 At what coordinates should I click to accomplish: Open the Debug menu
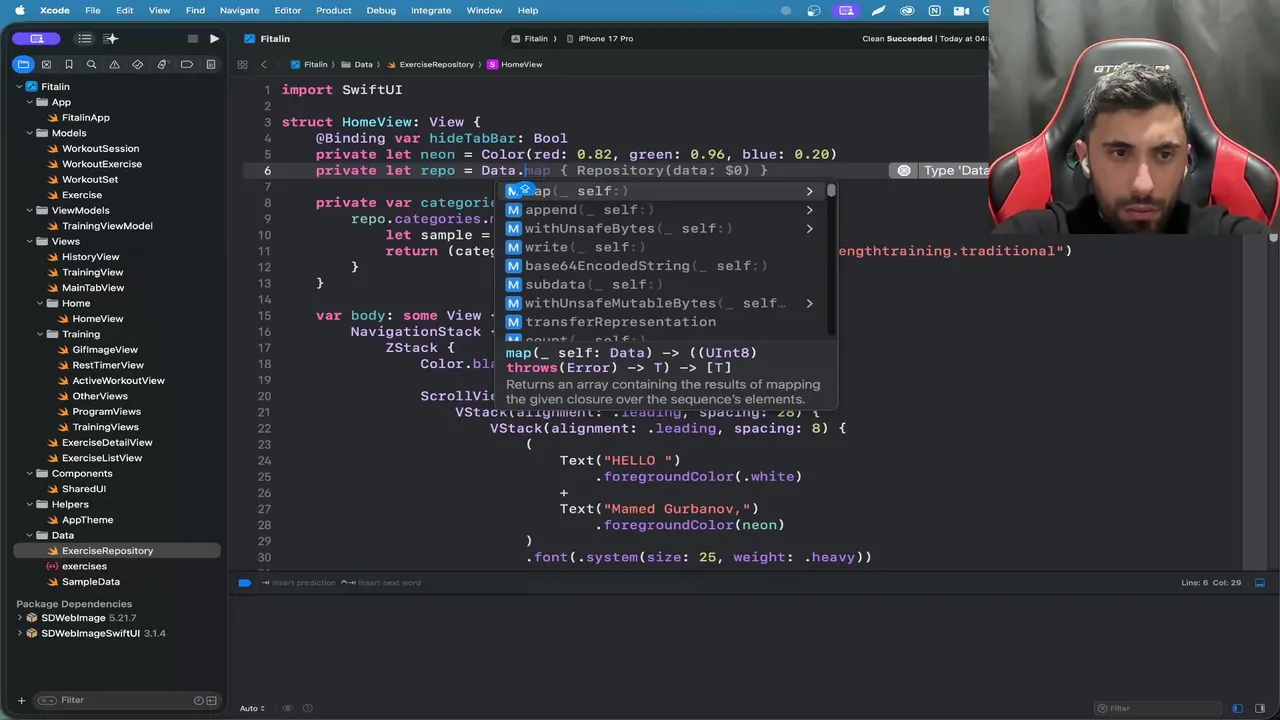click(x=381, y=10)
